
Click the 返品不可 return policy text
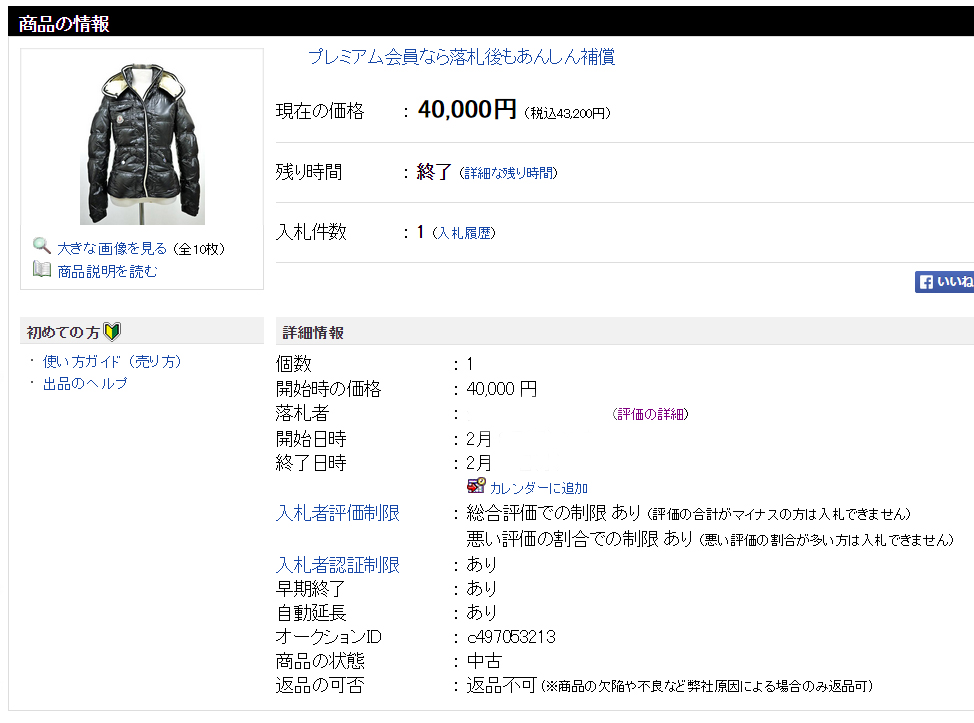tap(501, 686)
